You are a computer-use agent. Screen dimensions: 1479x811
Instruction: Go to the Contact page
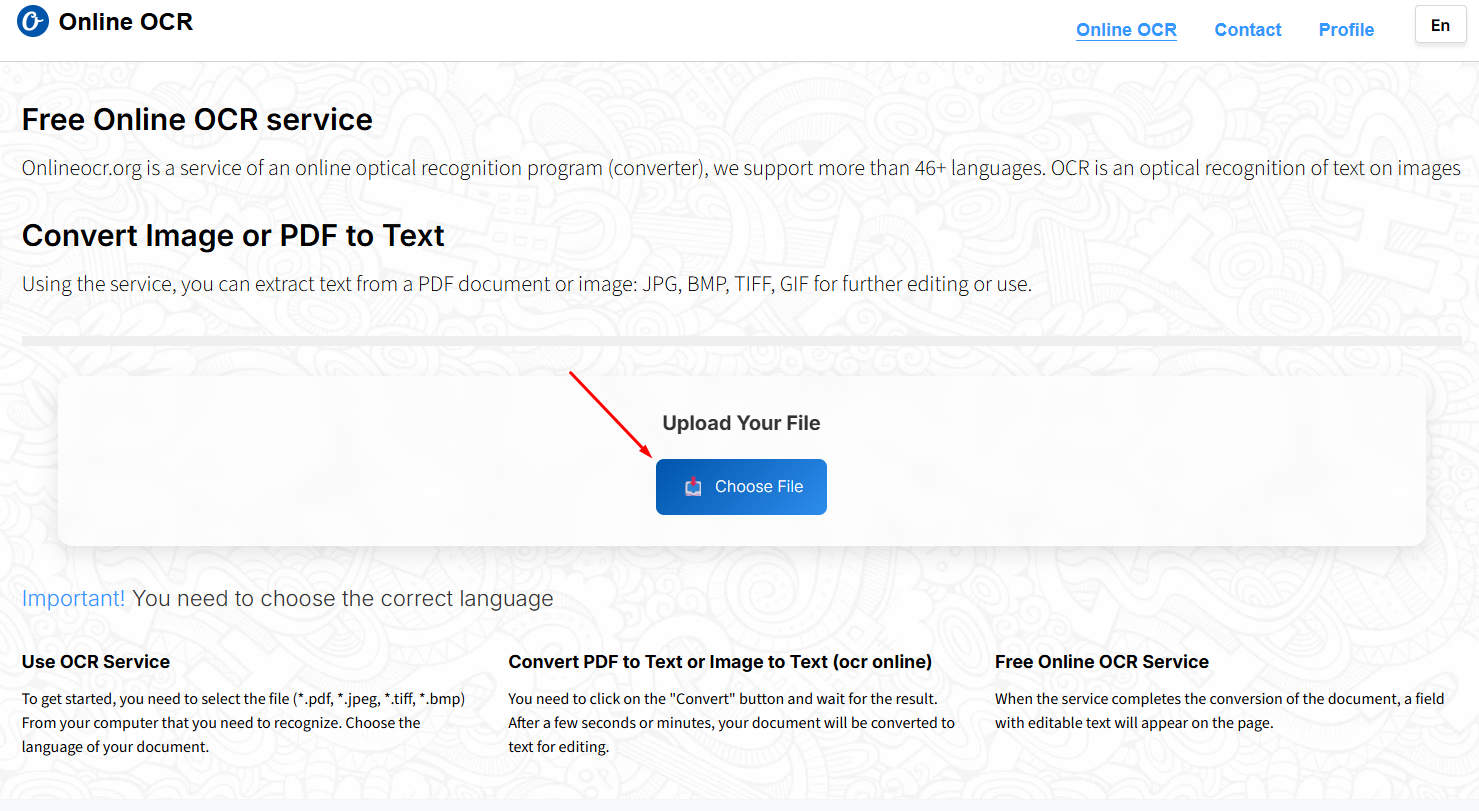point(1247,30)
